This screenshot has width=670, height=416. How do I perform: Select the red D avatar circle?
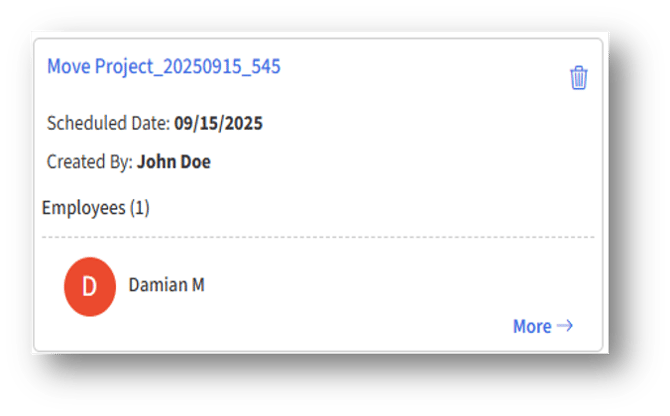90,287
